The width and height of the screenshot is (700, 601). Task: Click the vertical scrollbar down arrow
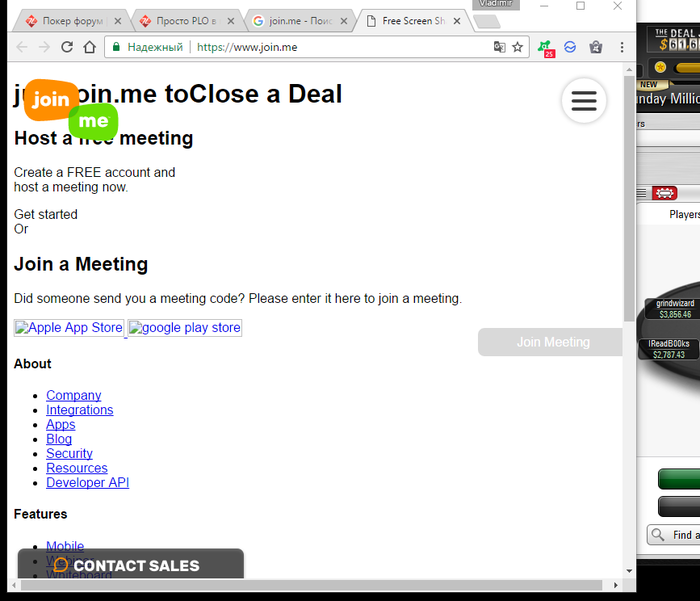pos(629,571)
